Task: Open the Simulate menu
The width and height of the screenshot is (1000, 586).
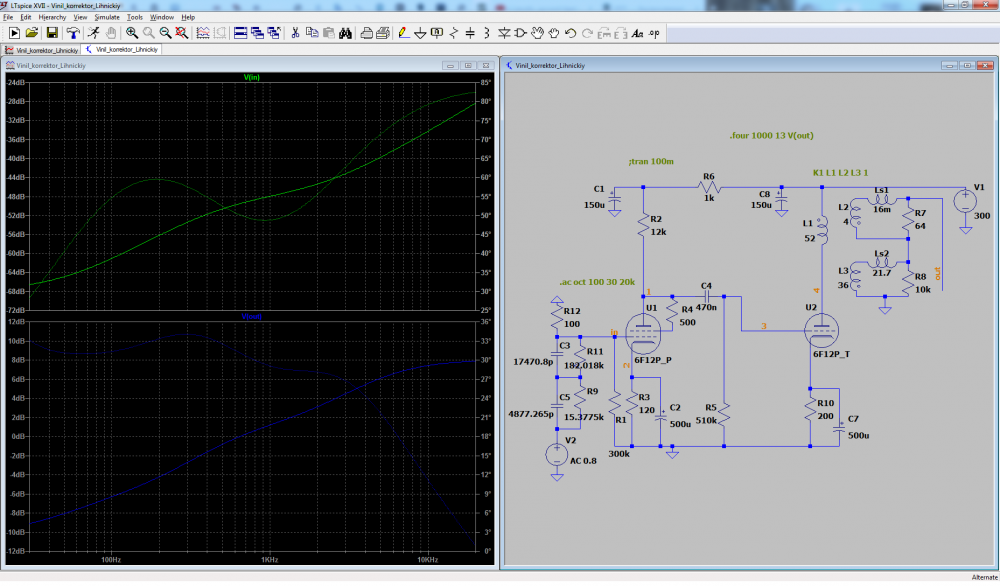Action: tap(106, 17)
